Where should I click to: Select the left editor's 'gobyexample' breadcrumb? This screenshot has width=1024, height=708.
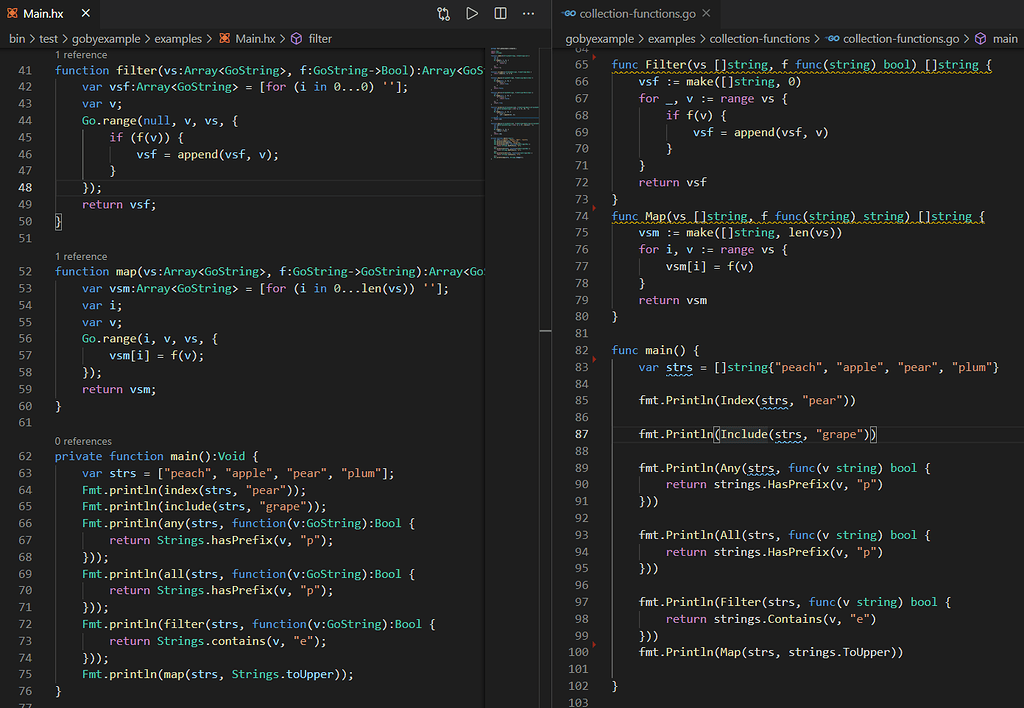point(106,39)
